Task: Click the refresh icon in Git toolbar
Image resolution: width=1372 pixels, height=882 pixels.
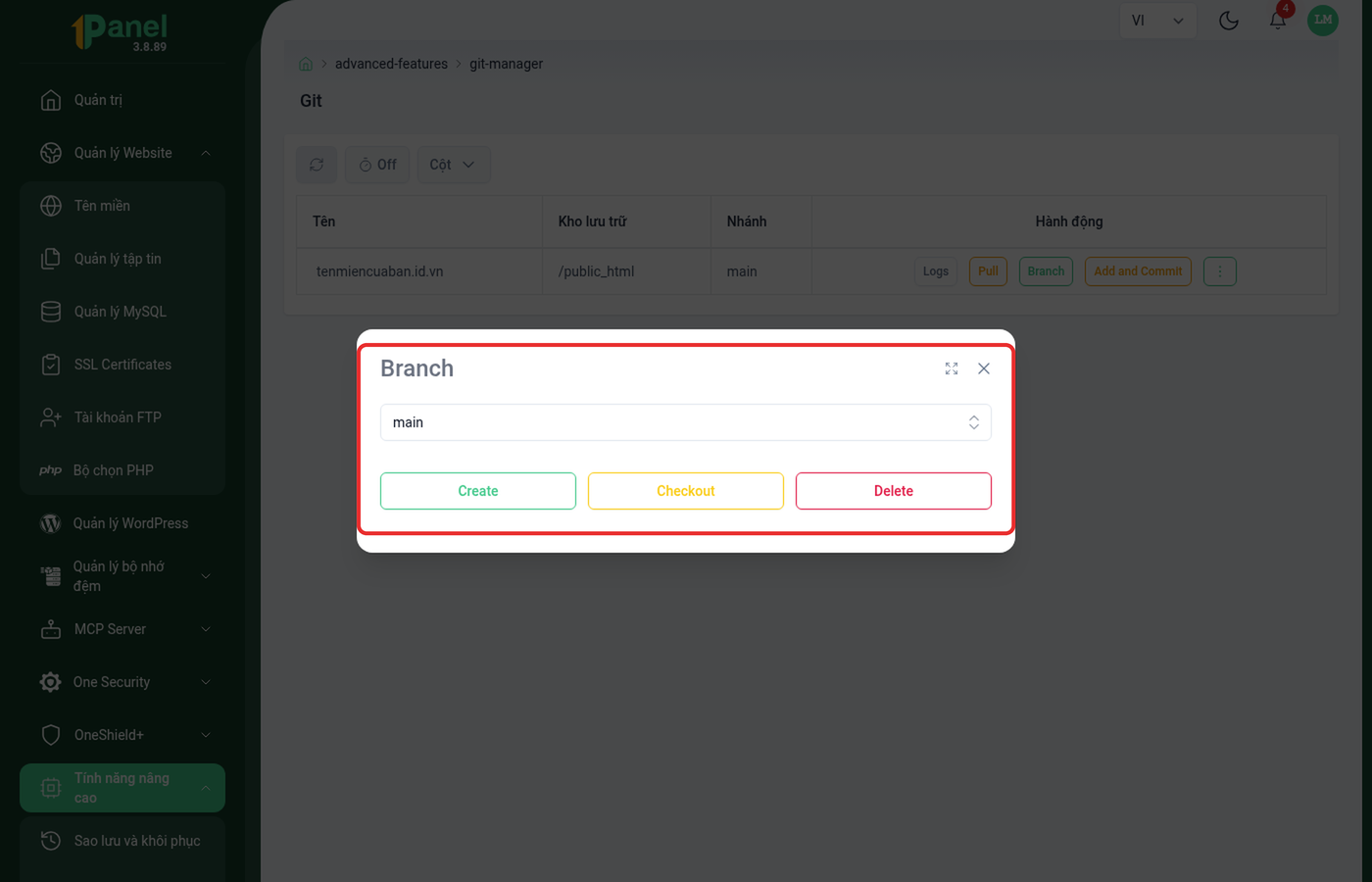Action: (317, 165)
